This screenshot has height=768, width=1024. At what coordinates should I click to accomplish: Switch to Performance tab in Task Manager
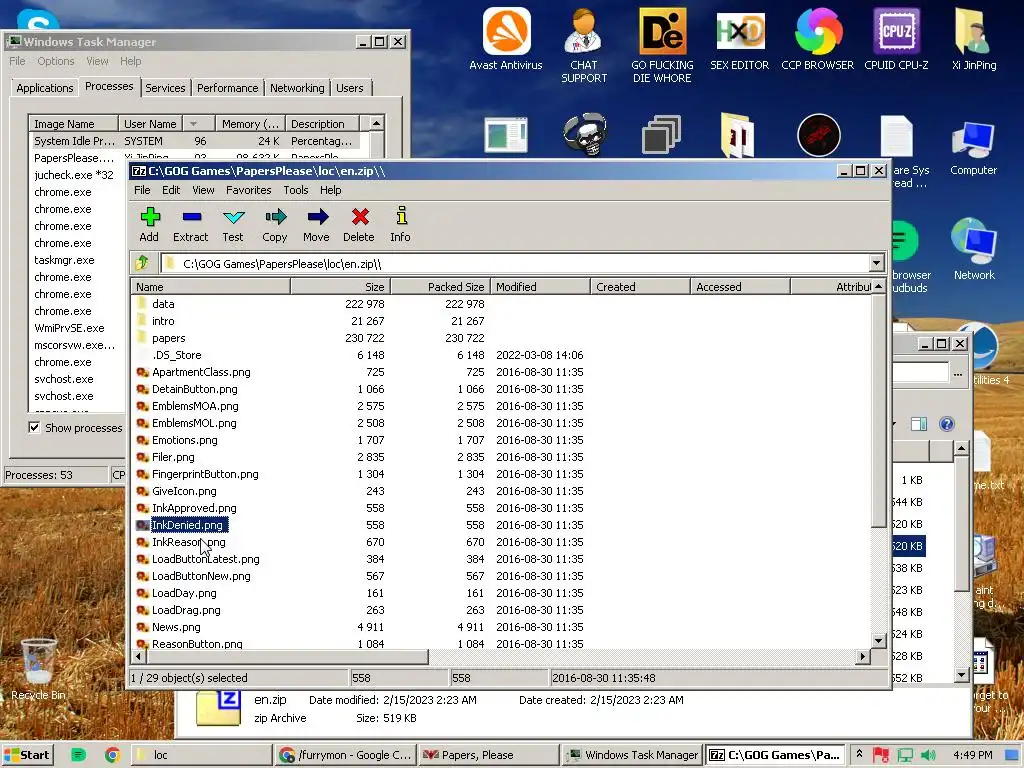[227, 88]
